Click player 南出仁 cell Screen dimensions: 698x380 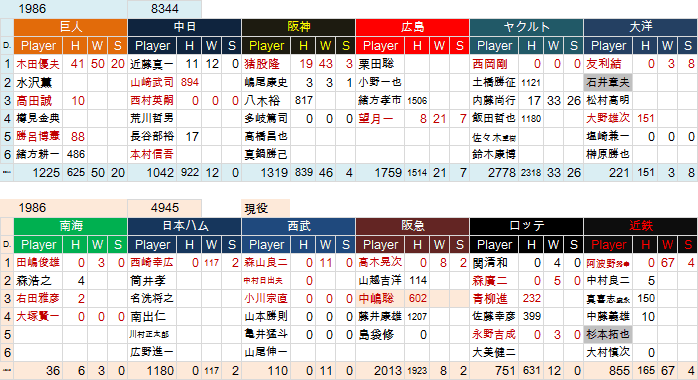point(152,317)
